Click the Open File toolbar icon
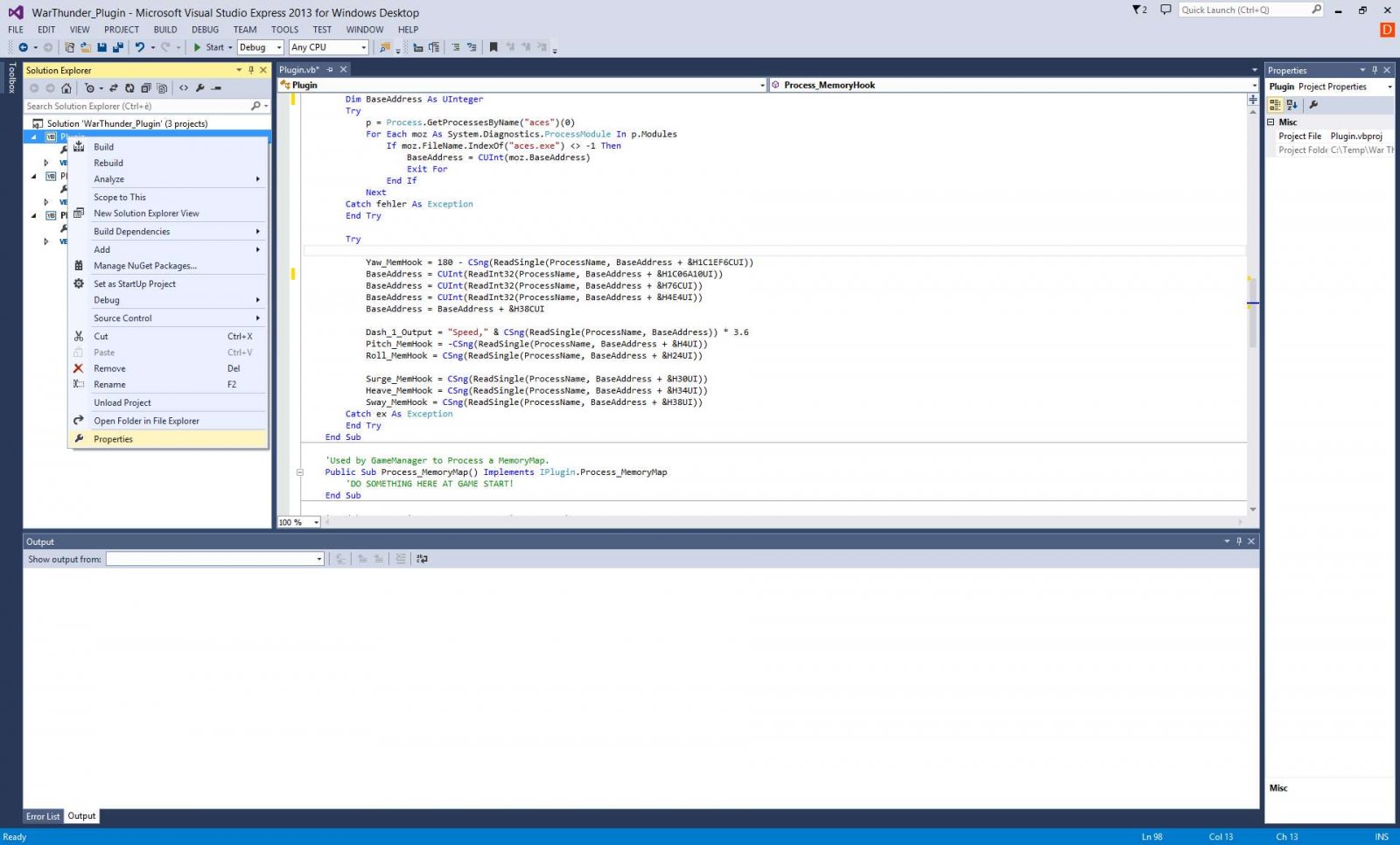This screenshot has width=1400, height=845. (85, 47)
